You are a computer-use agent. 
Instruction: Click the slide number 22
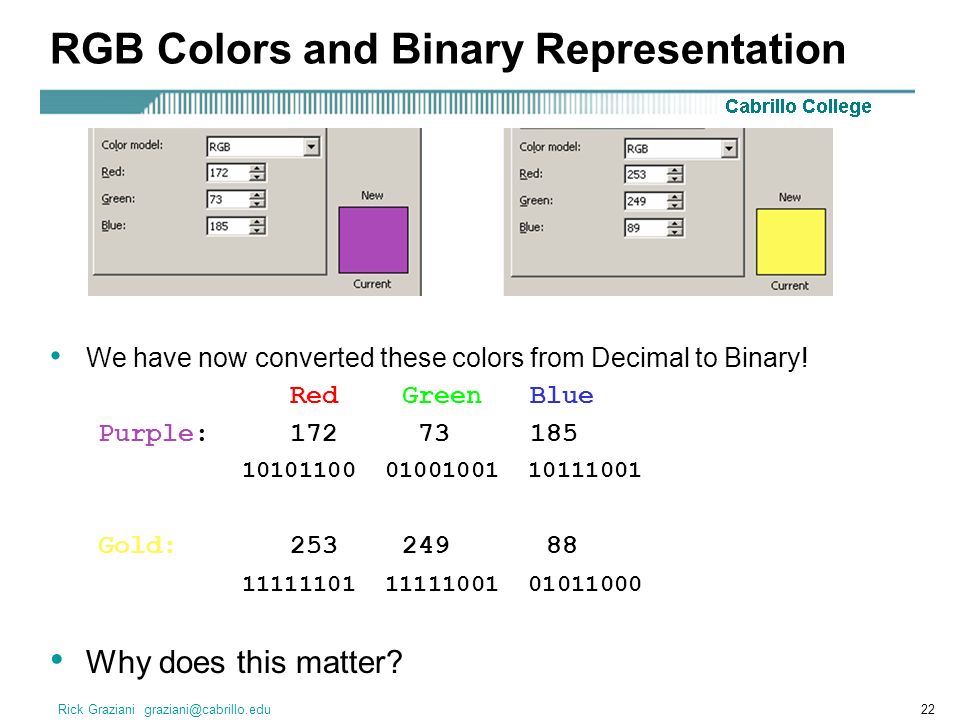(928, 709)
